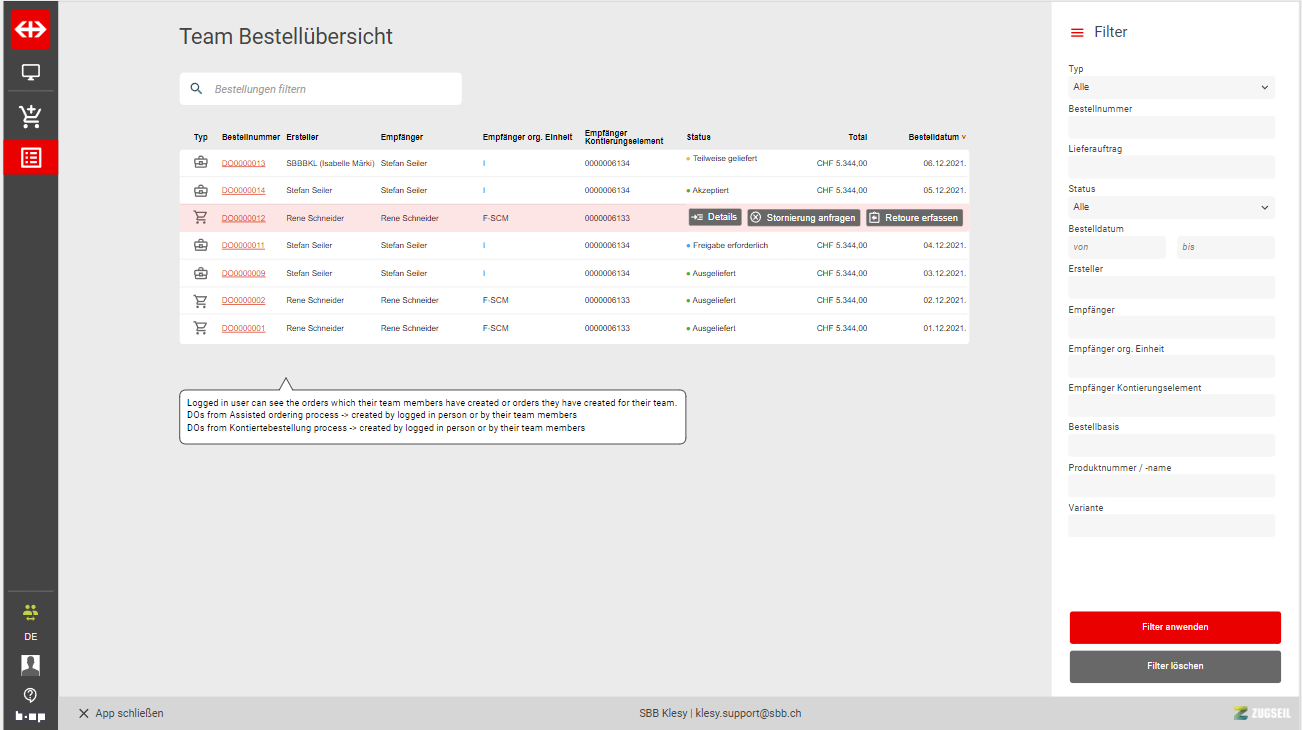
Task: Expand the Status filter dropdown
Action: tap(1171, 208)
